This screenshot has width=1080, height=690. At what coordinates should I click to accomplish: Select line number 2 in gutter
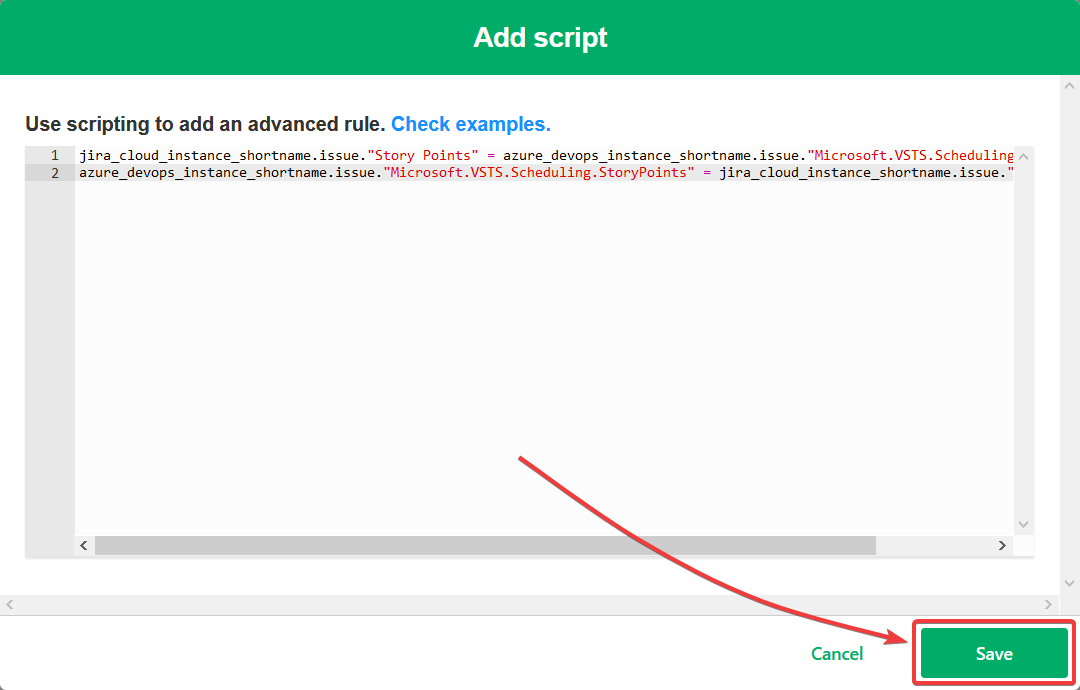[54, 173]
